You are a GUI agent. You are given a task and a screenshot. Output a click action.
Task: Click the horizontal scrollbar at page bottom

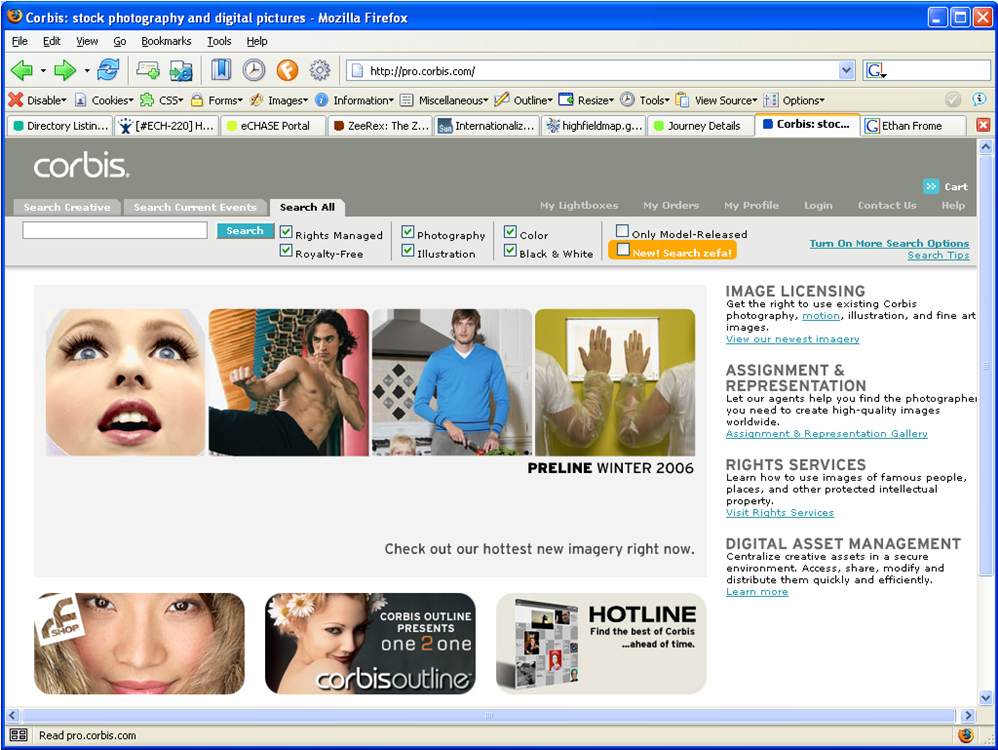point(489,716)
